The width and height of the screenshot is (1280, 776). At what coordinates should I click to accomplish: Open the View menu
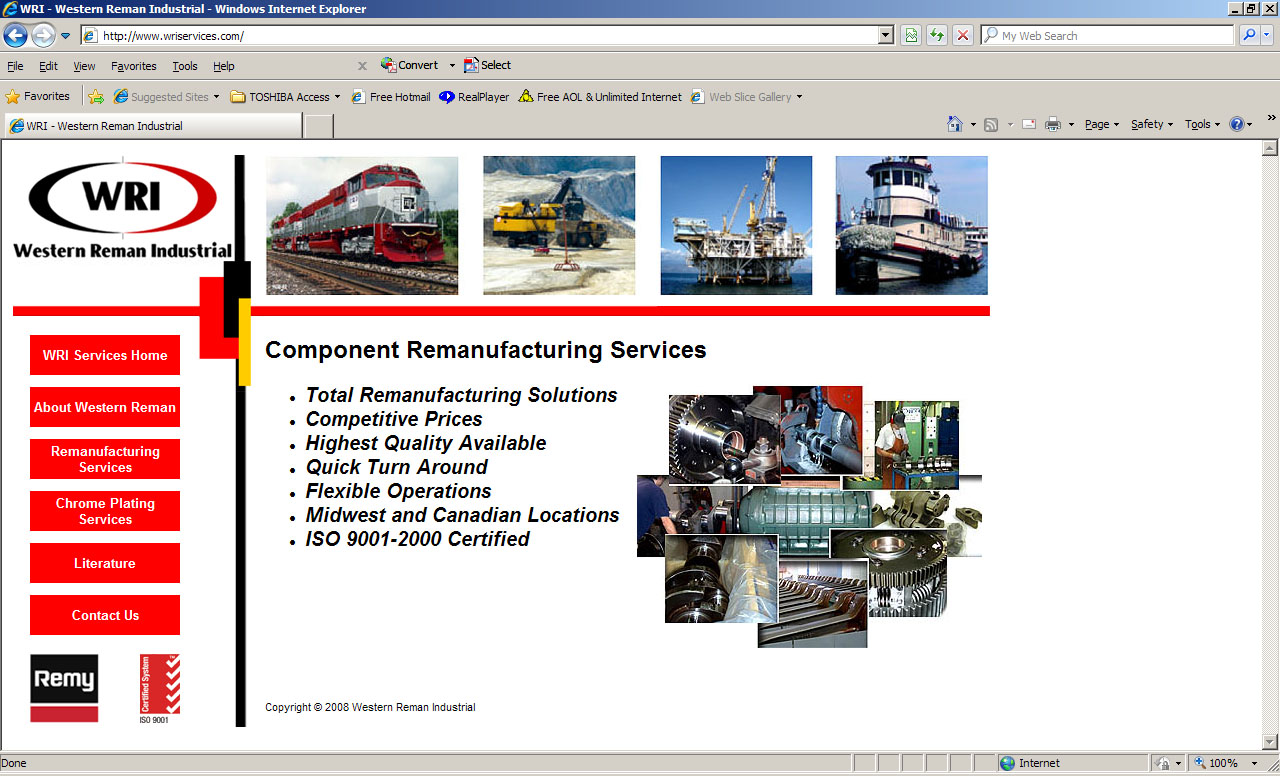pyautogui.click(x=84, y=66)
